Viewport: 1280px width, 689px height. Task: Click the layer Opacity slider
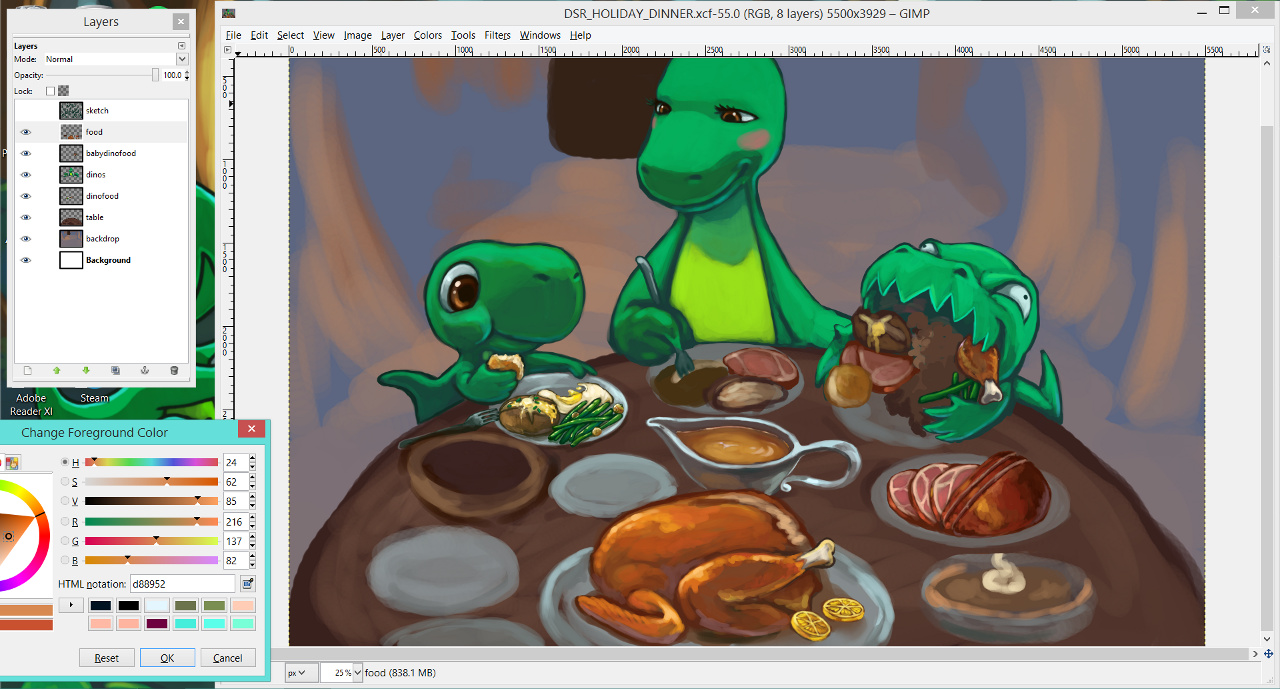101,75
